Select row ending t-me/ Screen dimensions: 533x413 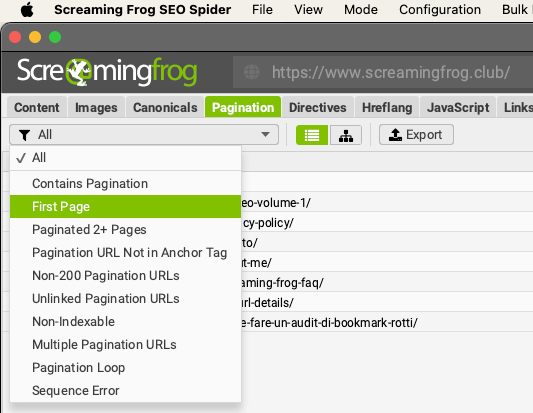click(x=387, y=263)
